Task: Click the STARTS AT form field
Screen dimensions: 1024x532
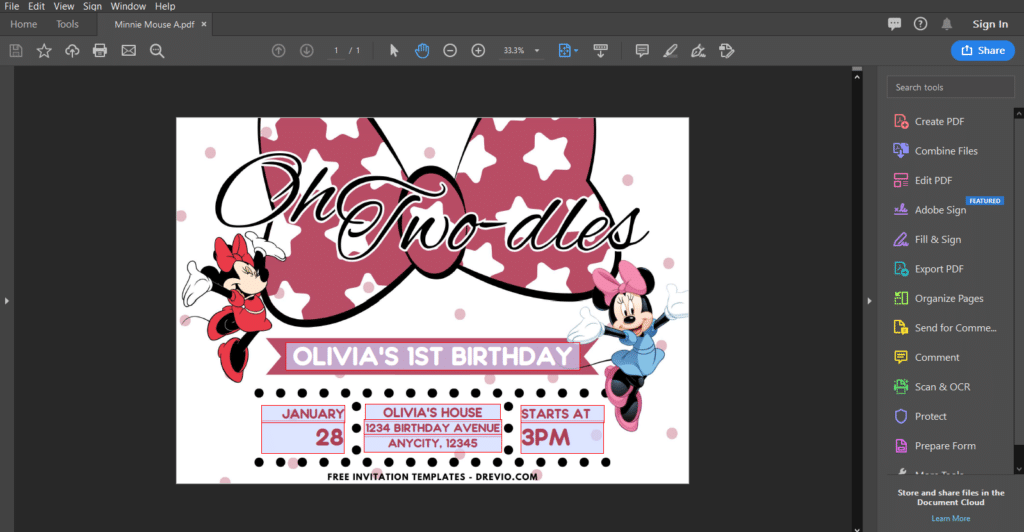Action: click(x=562, y=414)
